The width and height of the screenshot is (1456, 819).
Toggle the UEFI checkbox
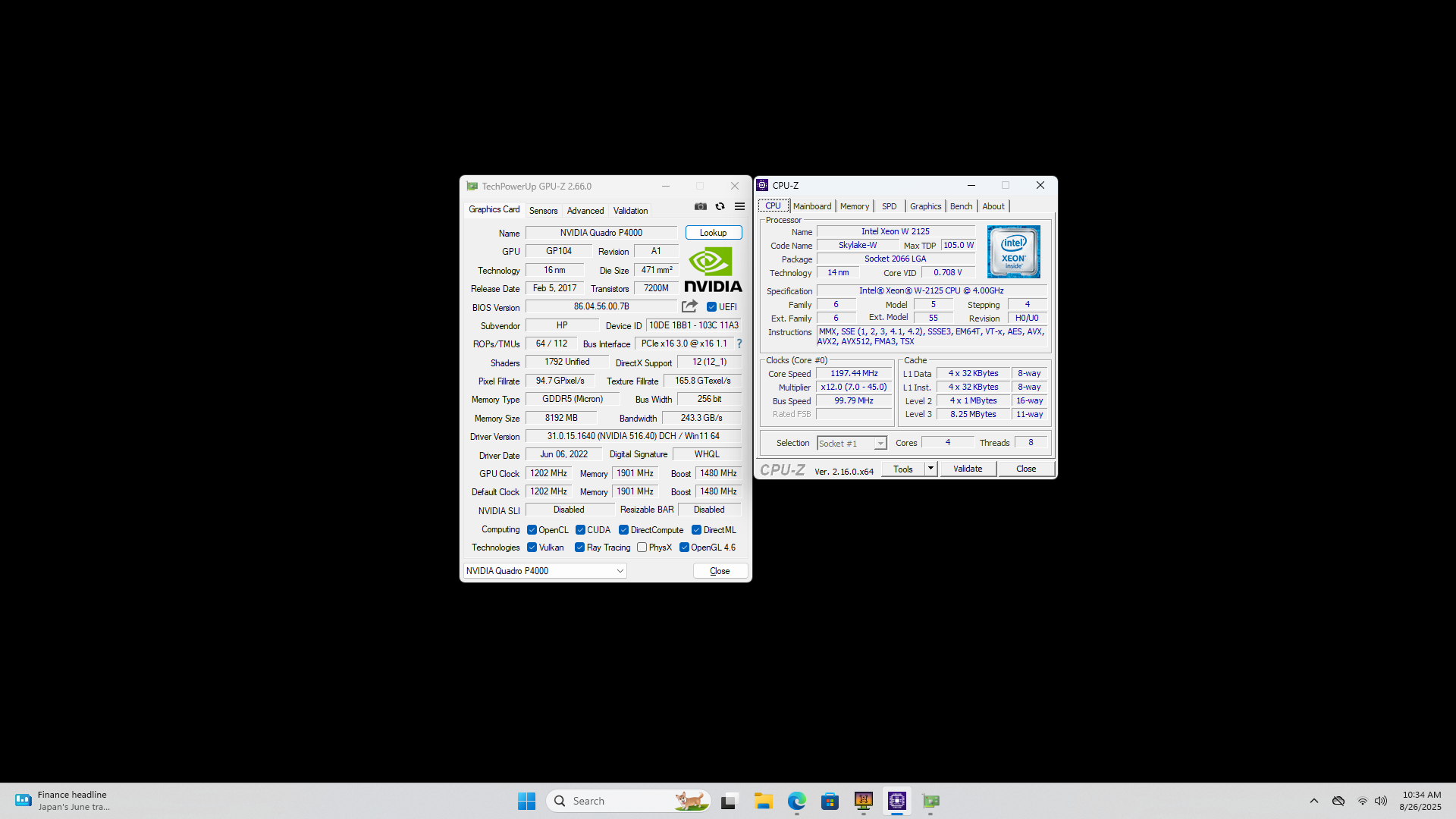pos(711,307)
